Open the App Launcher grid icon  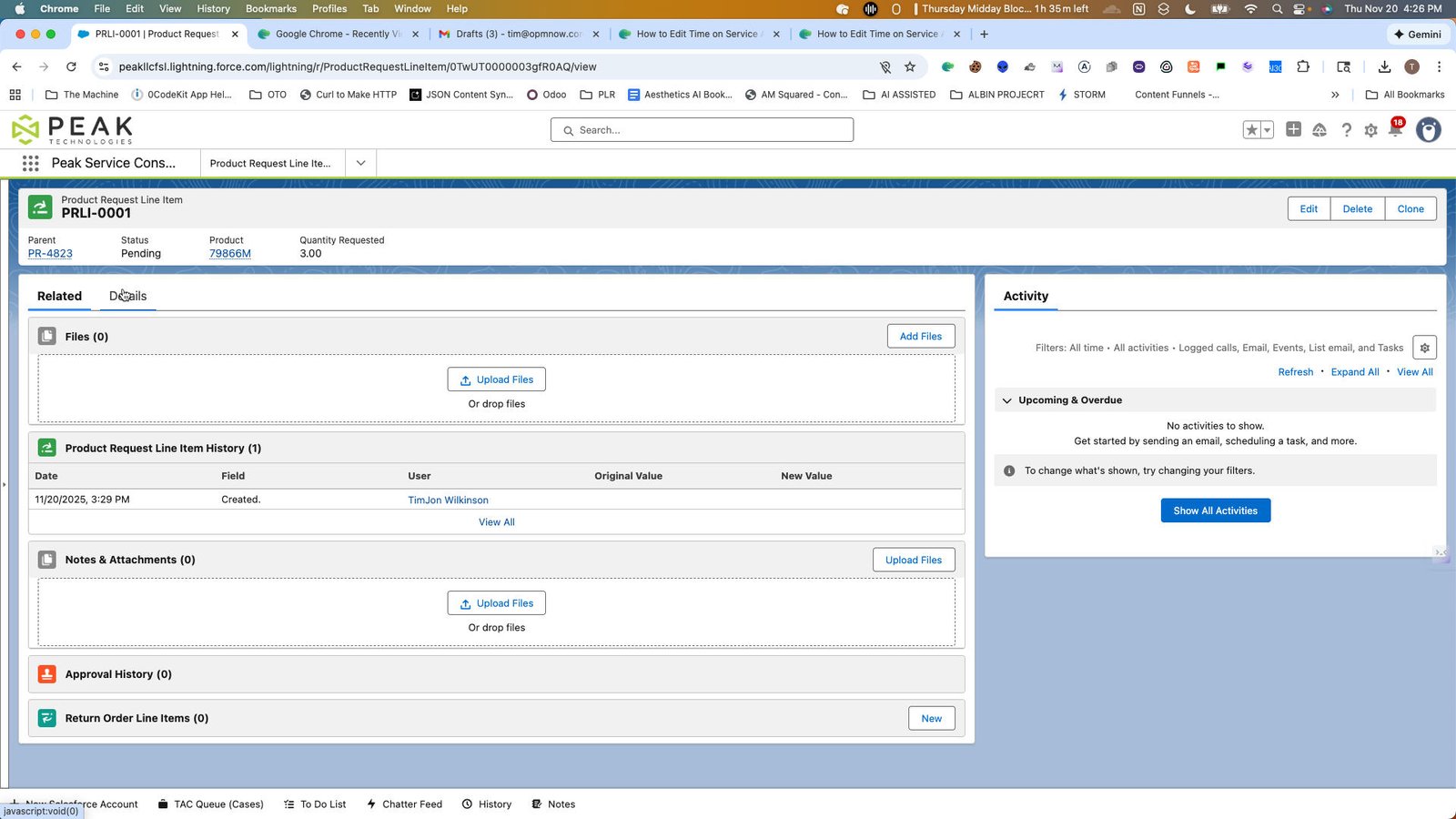(x=30, y=163)
